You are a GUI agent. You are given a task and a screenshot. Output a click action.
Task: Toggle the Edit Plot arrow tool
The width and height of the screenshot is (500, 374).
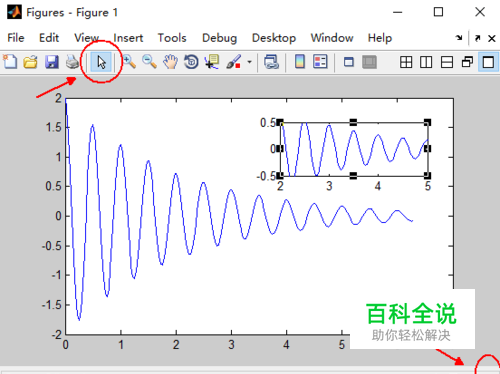(x=101, y=62)
